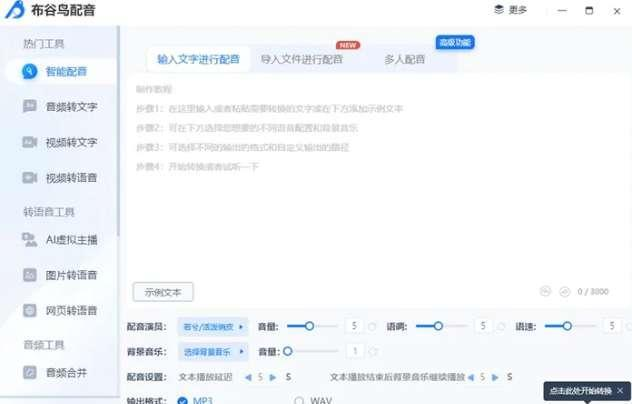Adjust the voice 音量 slider handle
This screenshot has width=632, height=404.
click(309, 326)
